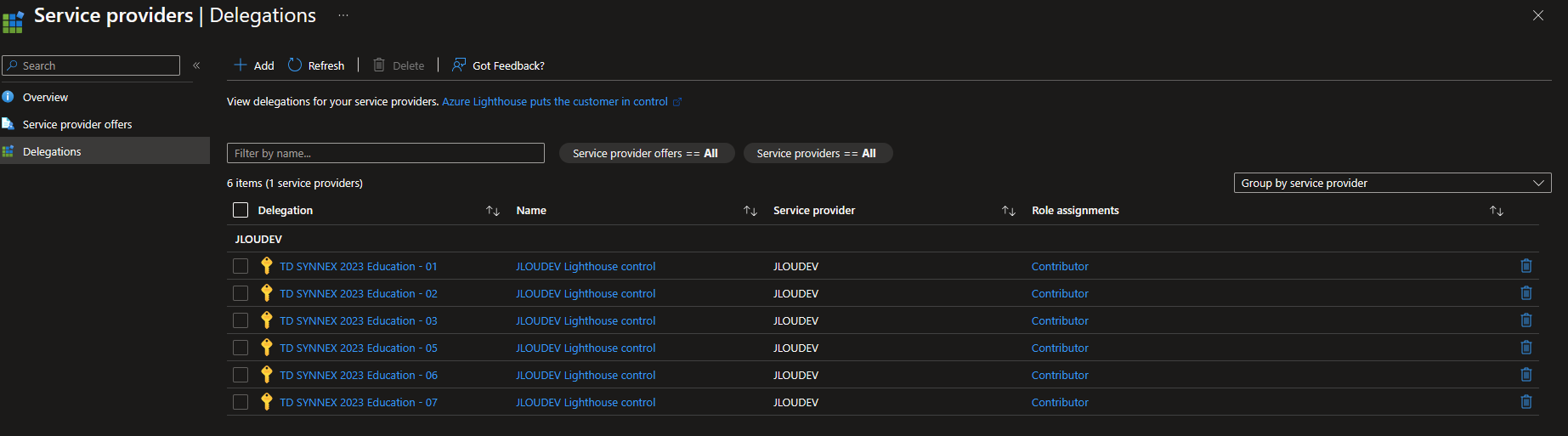The width and height of the screenshot is (1568, 436).
Task: Open the Group by service provider dropdown
Action: tap(1392, 183)
